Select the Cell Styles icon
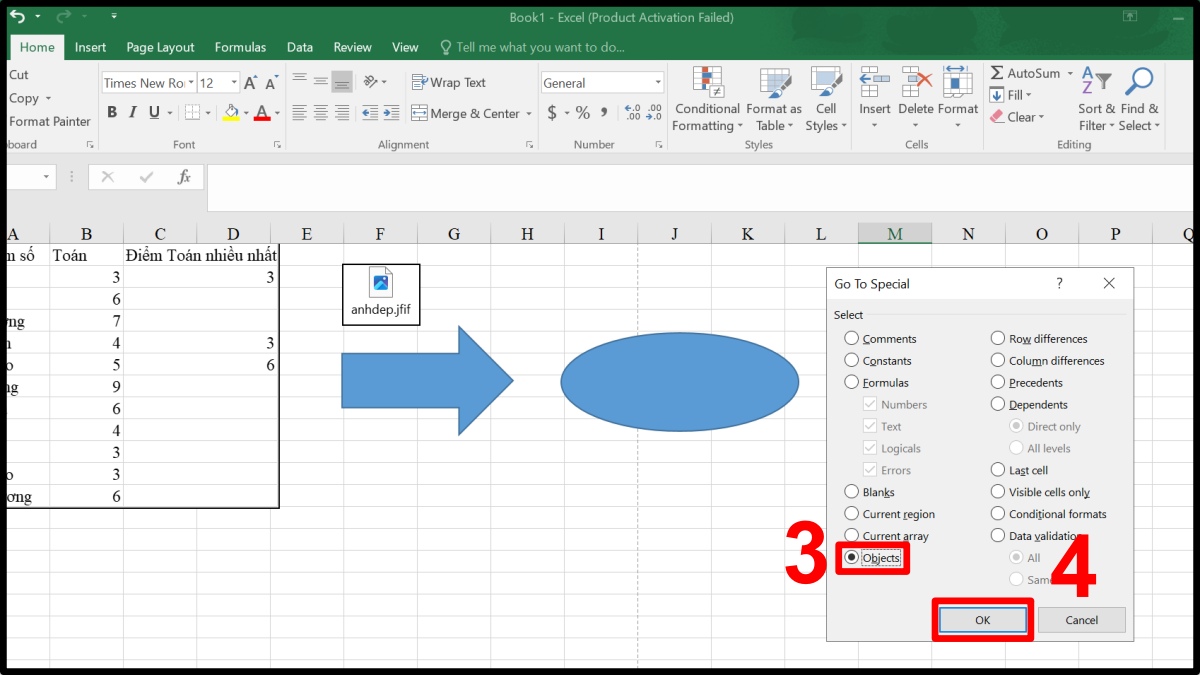The image size is (1200, 675). (x=826, y=100)
